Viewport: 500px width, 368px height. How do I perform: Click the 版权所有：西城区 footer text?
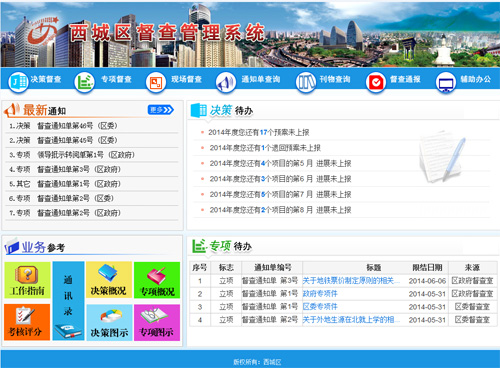click(x=257, y=362)
